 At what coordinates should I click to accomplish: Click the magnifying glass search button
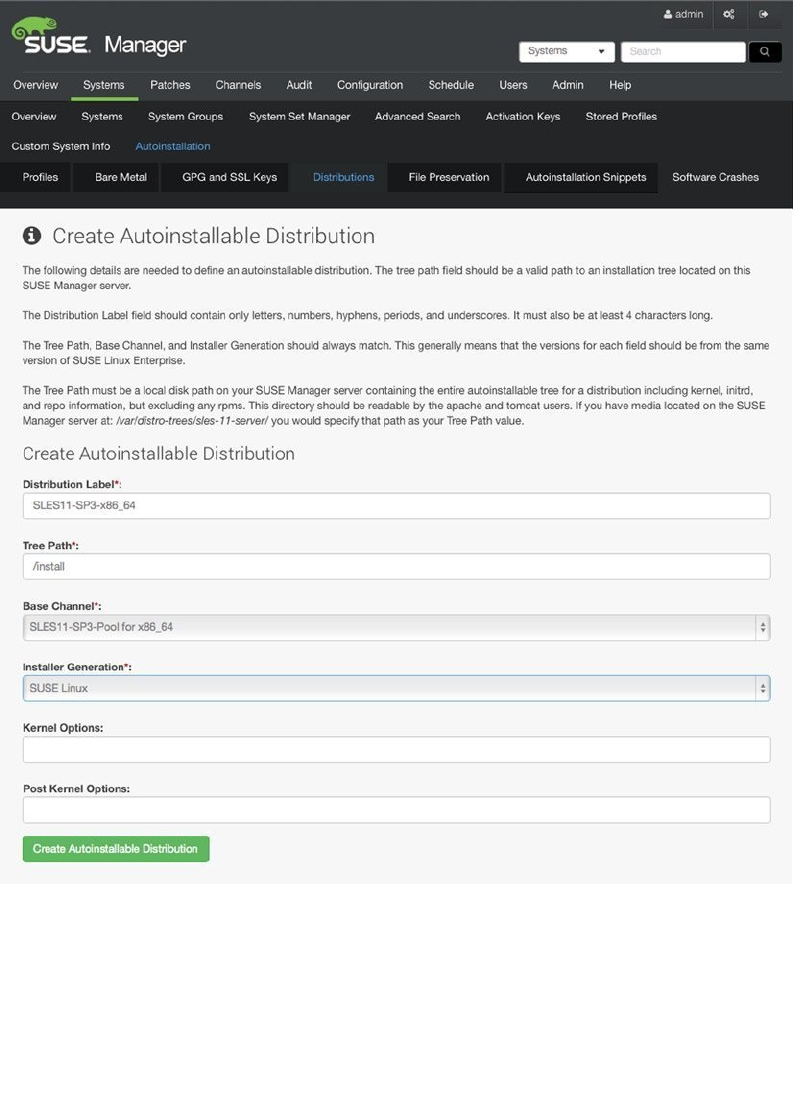[x=765, y=52]
